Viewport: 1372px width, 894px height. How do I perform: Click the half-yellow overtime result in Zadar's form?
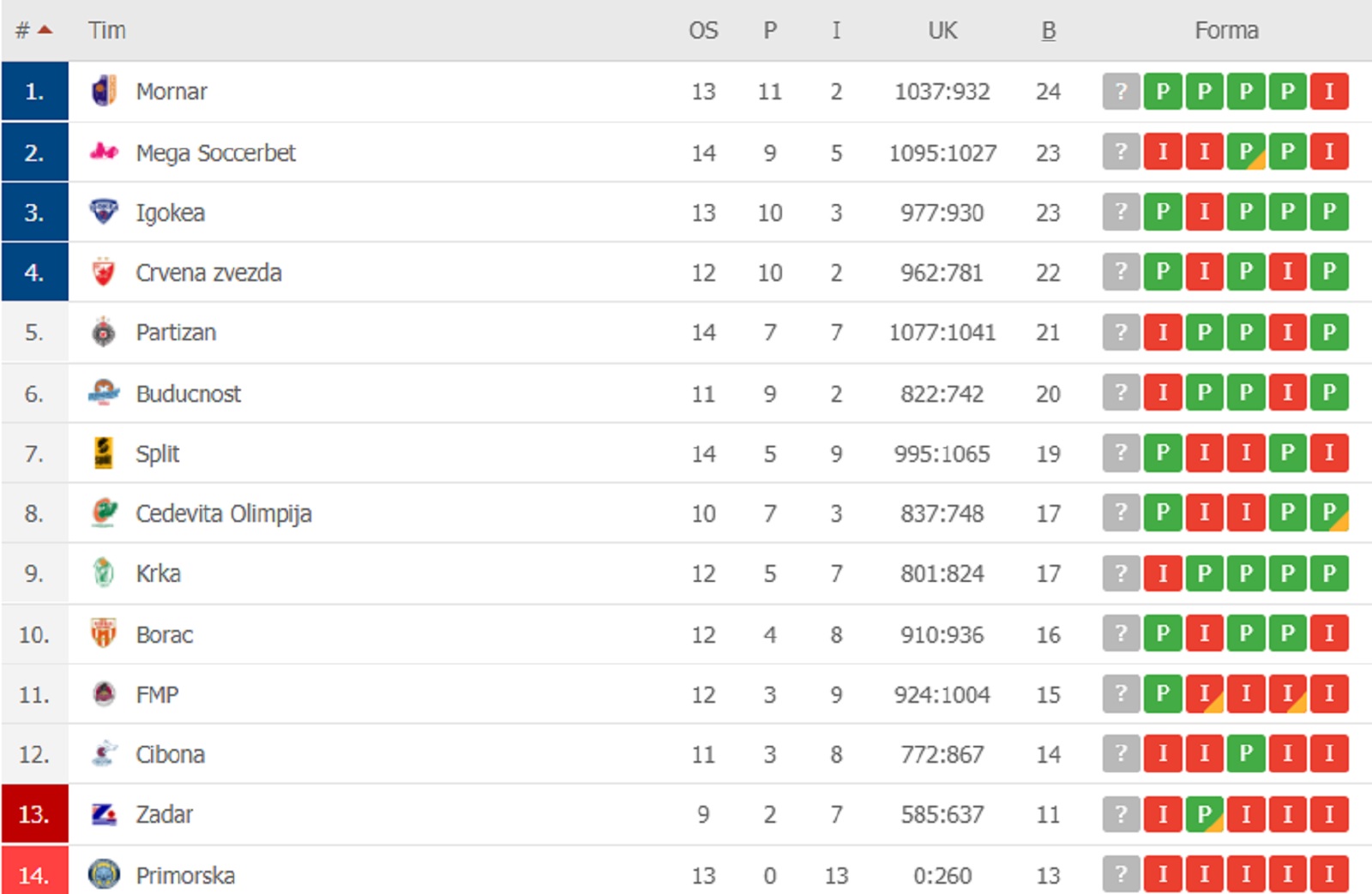tap(1204, 814)
